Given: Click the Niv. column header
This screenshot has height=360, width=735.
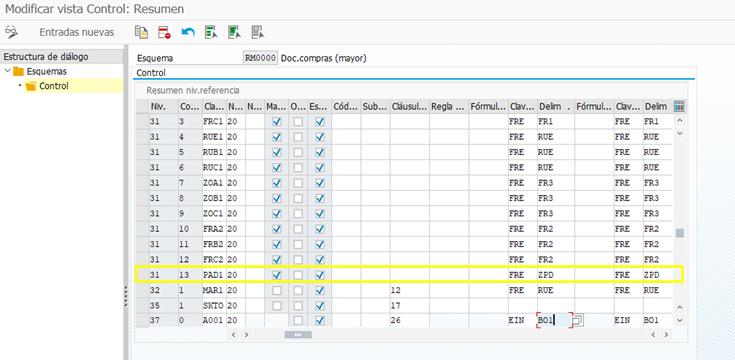Looking at the screenshot, I should coord(163,107).
